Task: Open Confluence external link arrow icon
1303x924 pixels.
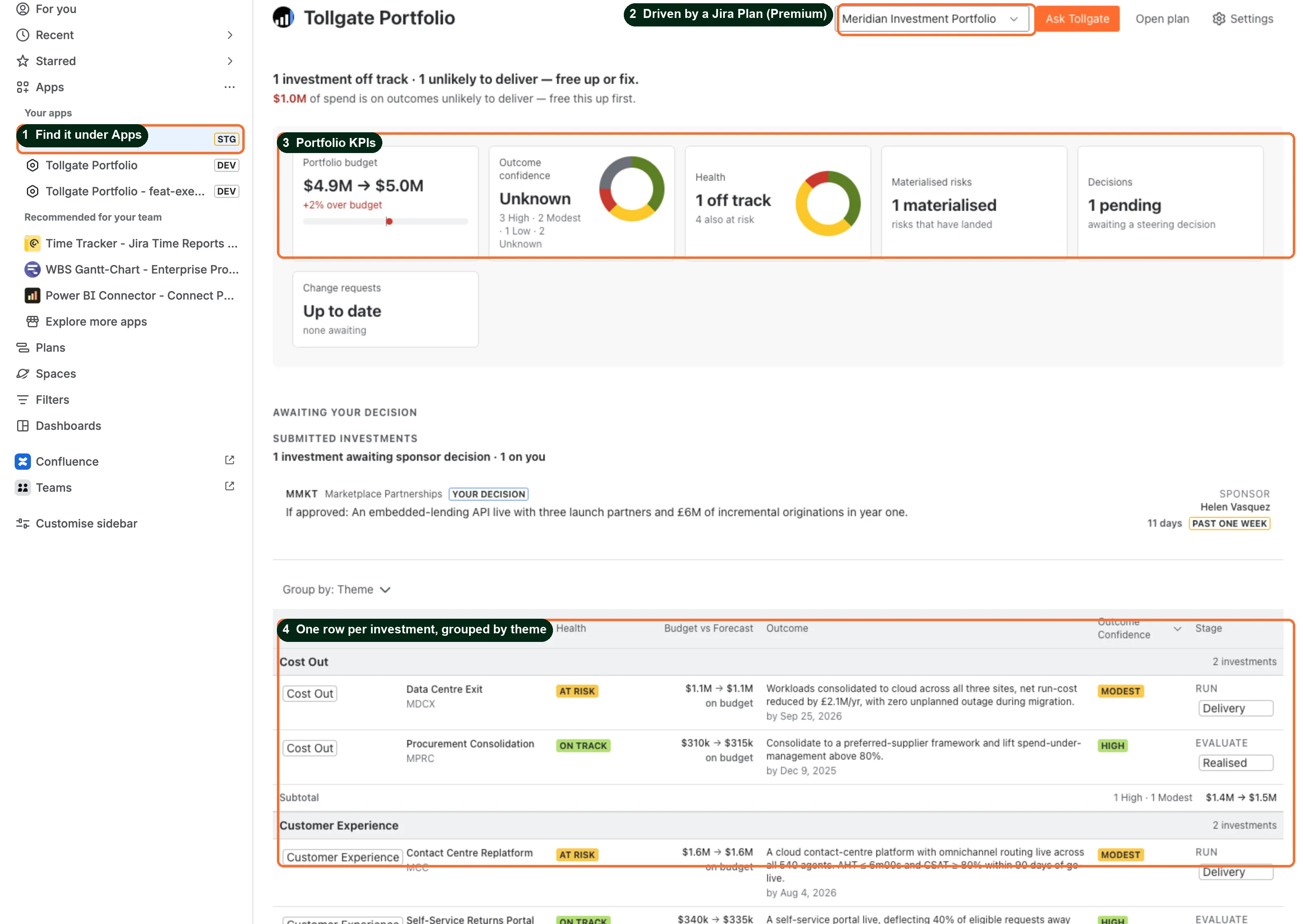Action: pos(229,460)
